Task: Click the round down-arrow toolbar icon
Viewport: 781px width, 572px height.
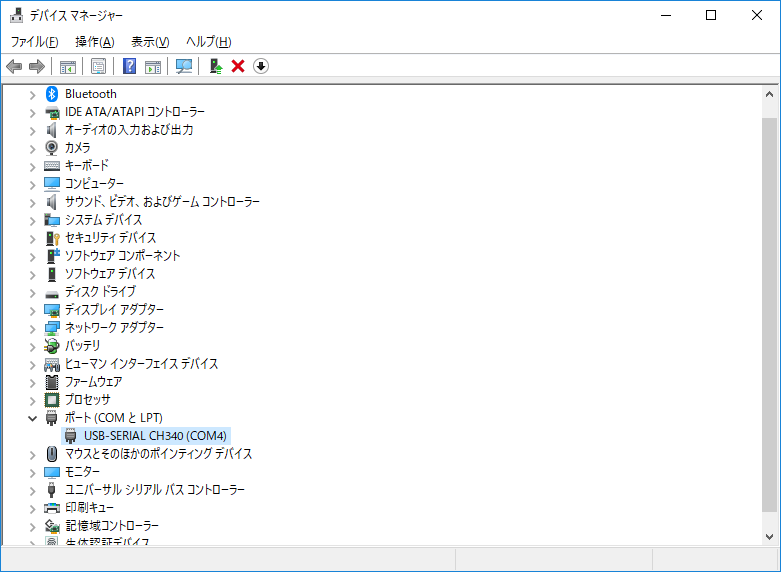Action: [x=261, y=66]
